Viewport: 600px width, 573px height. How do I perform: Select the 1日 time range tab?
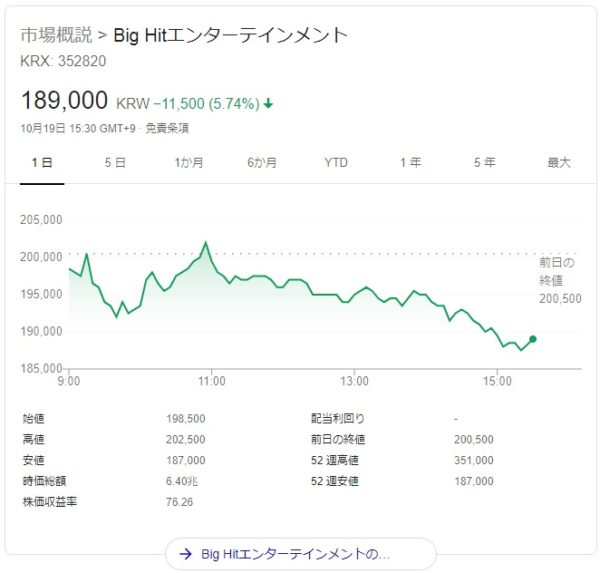coord(42,163)
